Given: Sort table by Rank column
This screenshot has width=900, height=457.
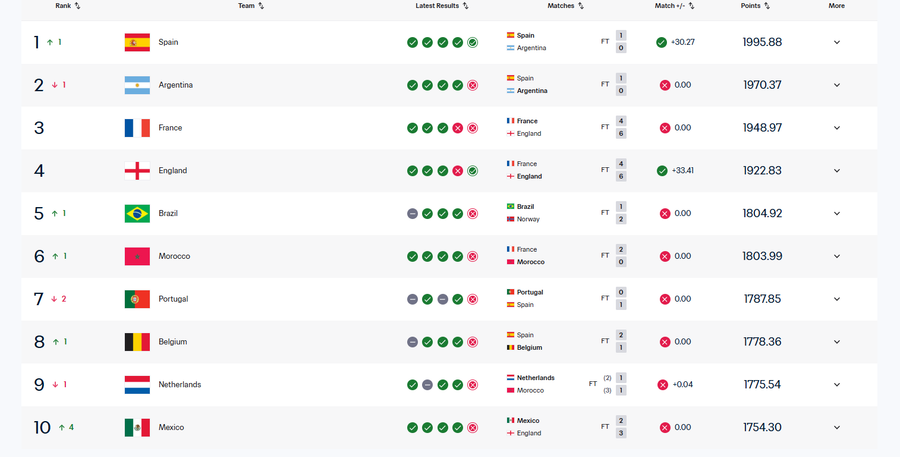Looking at the screenshot, I should [x=68, y=6].
